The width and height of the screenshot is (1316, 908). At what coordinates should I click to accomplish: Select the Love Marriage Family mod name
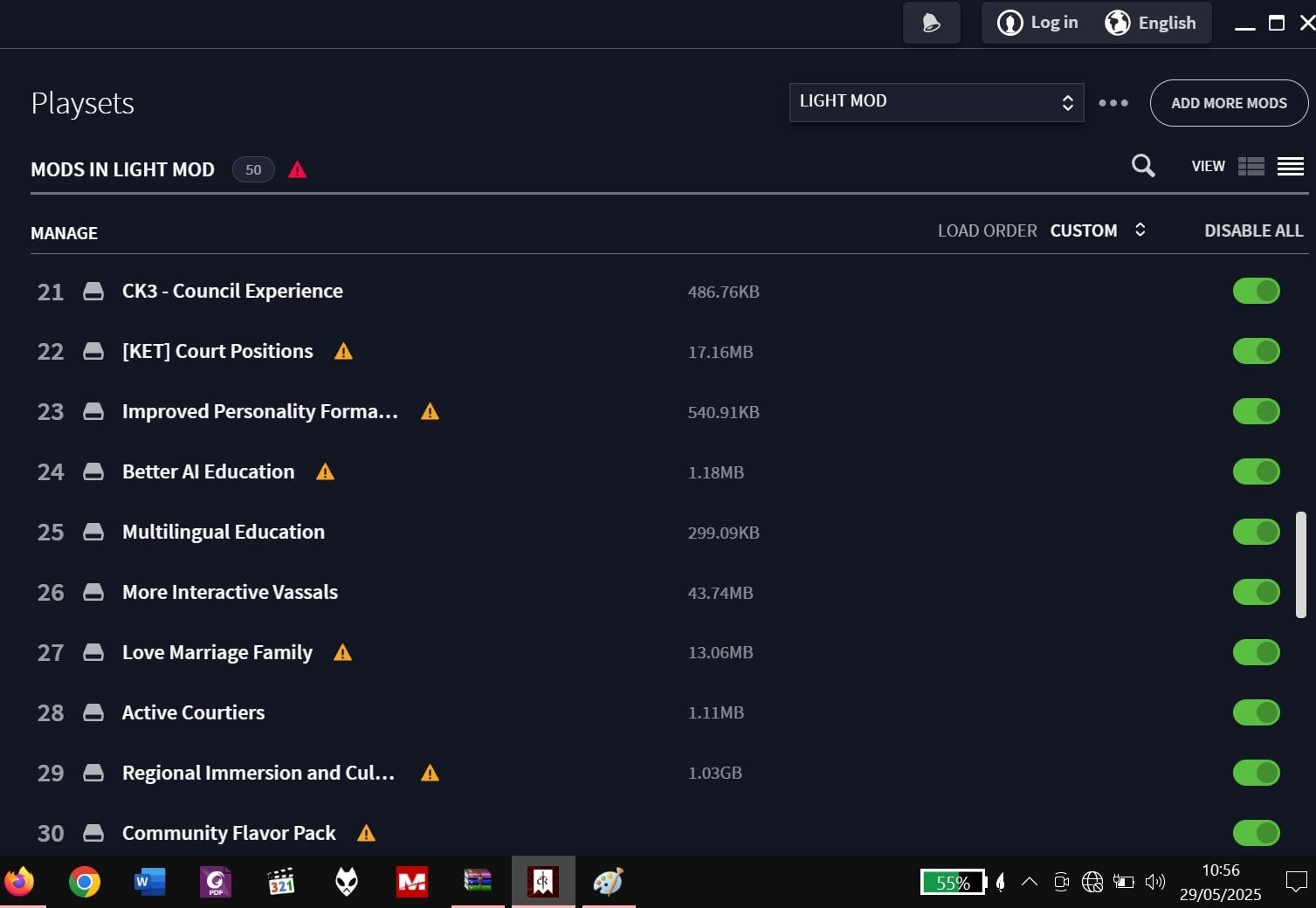coord(217,652)
